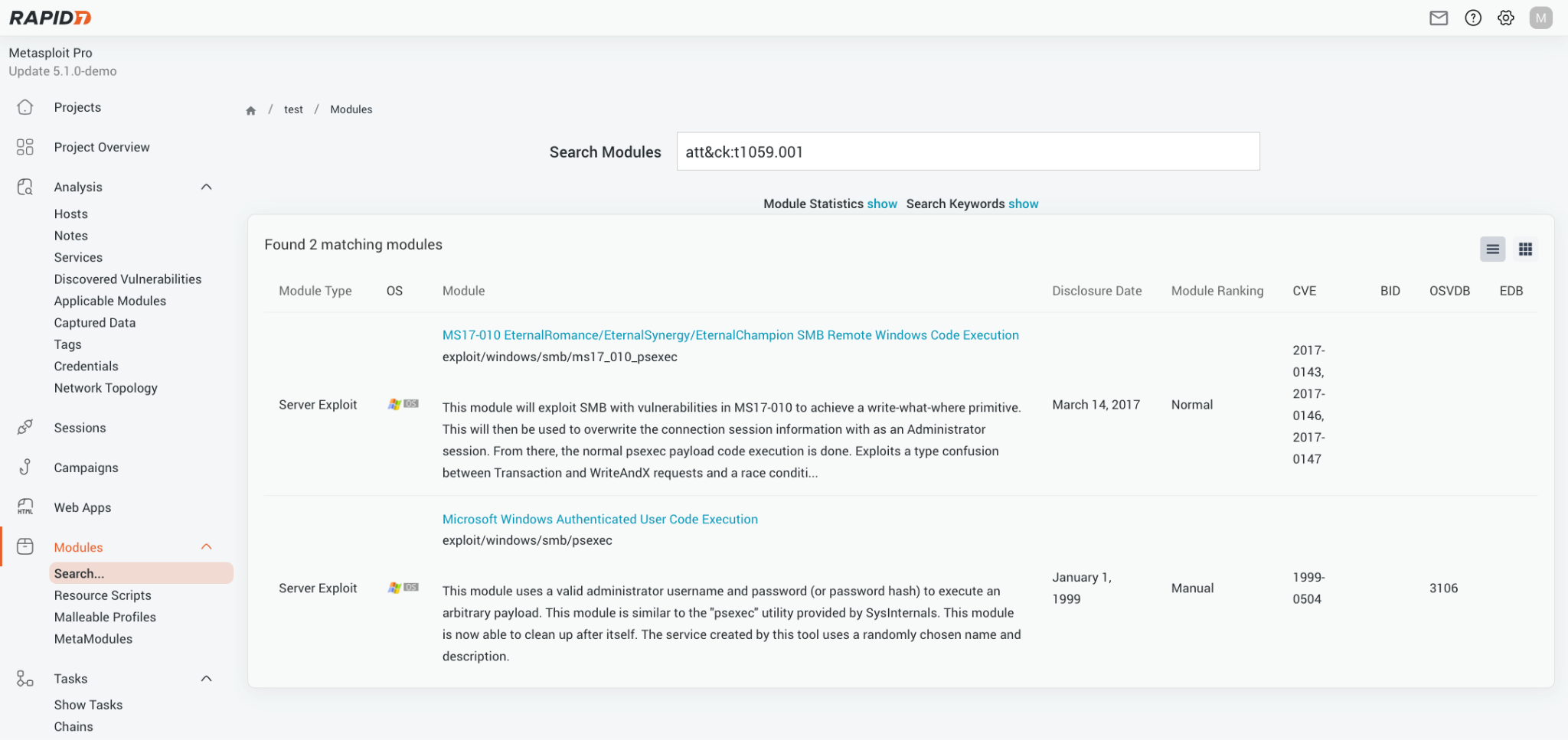Viewport: 1568px width, 740px height.
Task: Click the exploit/windows/smb/psexec path text
Action: (528, 540)
